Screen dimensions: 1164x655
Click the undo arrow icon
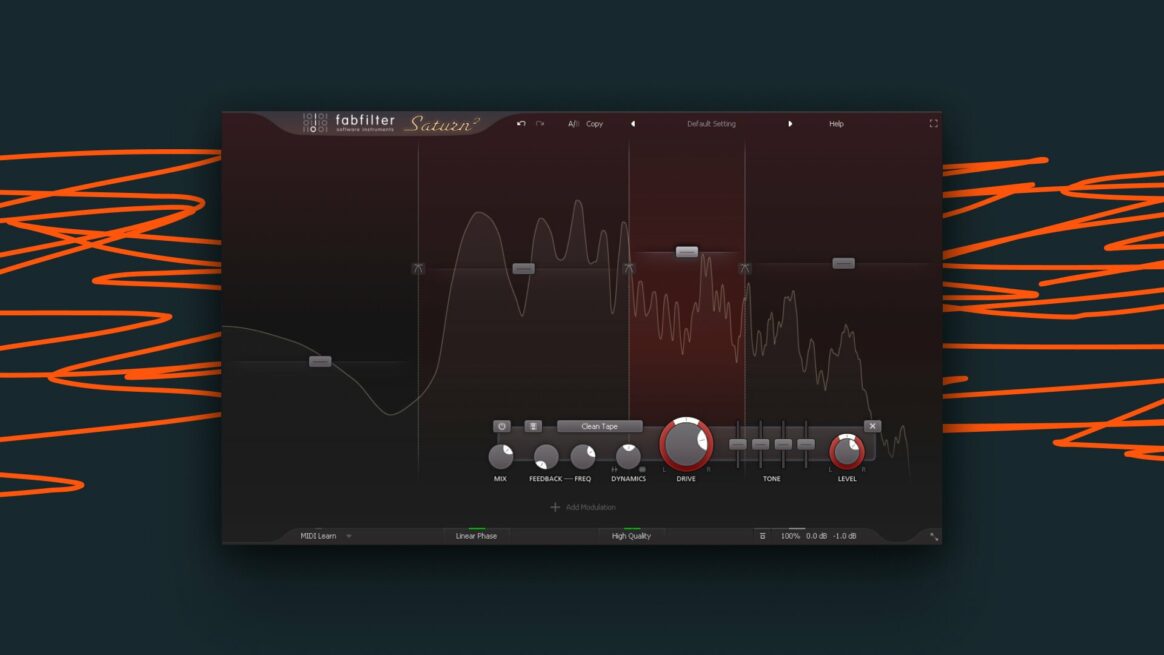click(x=519, y=123)
